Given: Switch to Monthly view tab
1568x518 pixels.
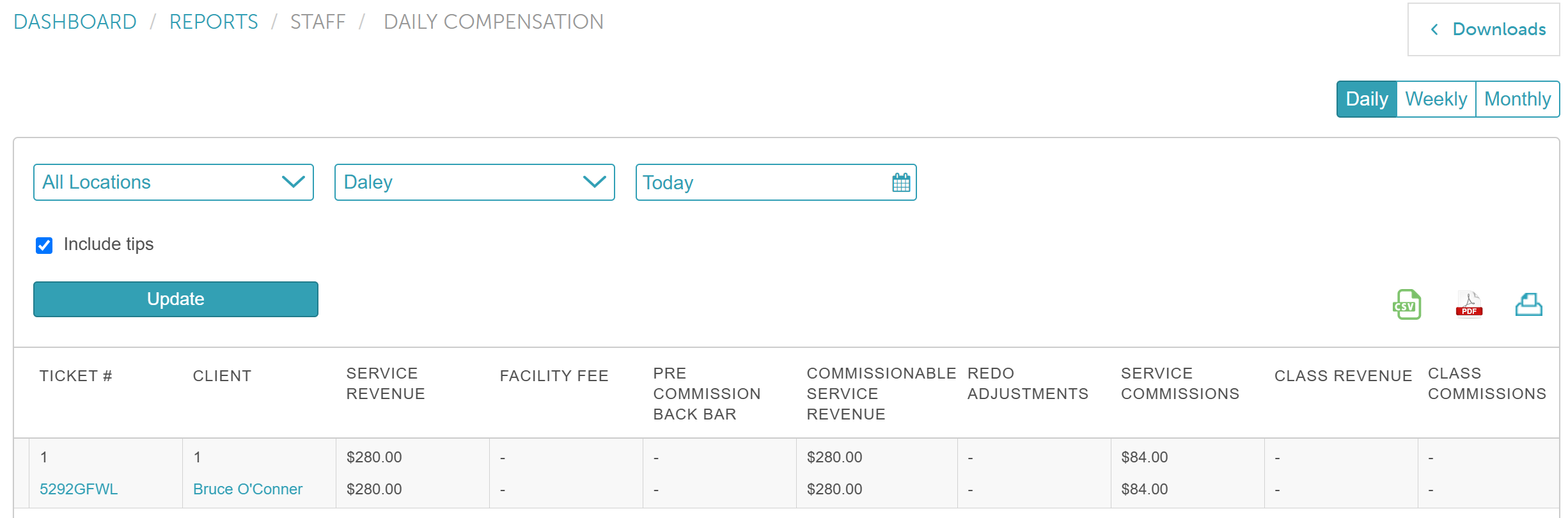Looking at the screenshot, I should click(x=1517, y=99).
